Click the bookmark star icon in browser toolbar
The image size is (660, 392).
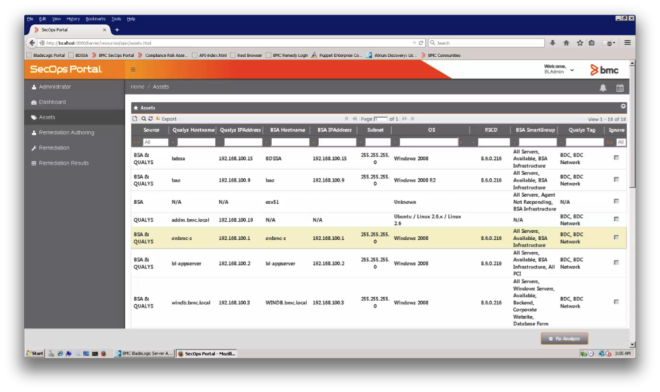coord(580,43)
